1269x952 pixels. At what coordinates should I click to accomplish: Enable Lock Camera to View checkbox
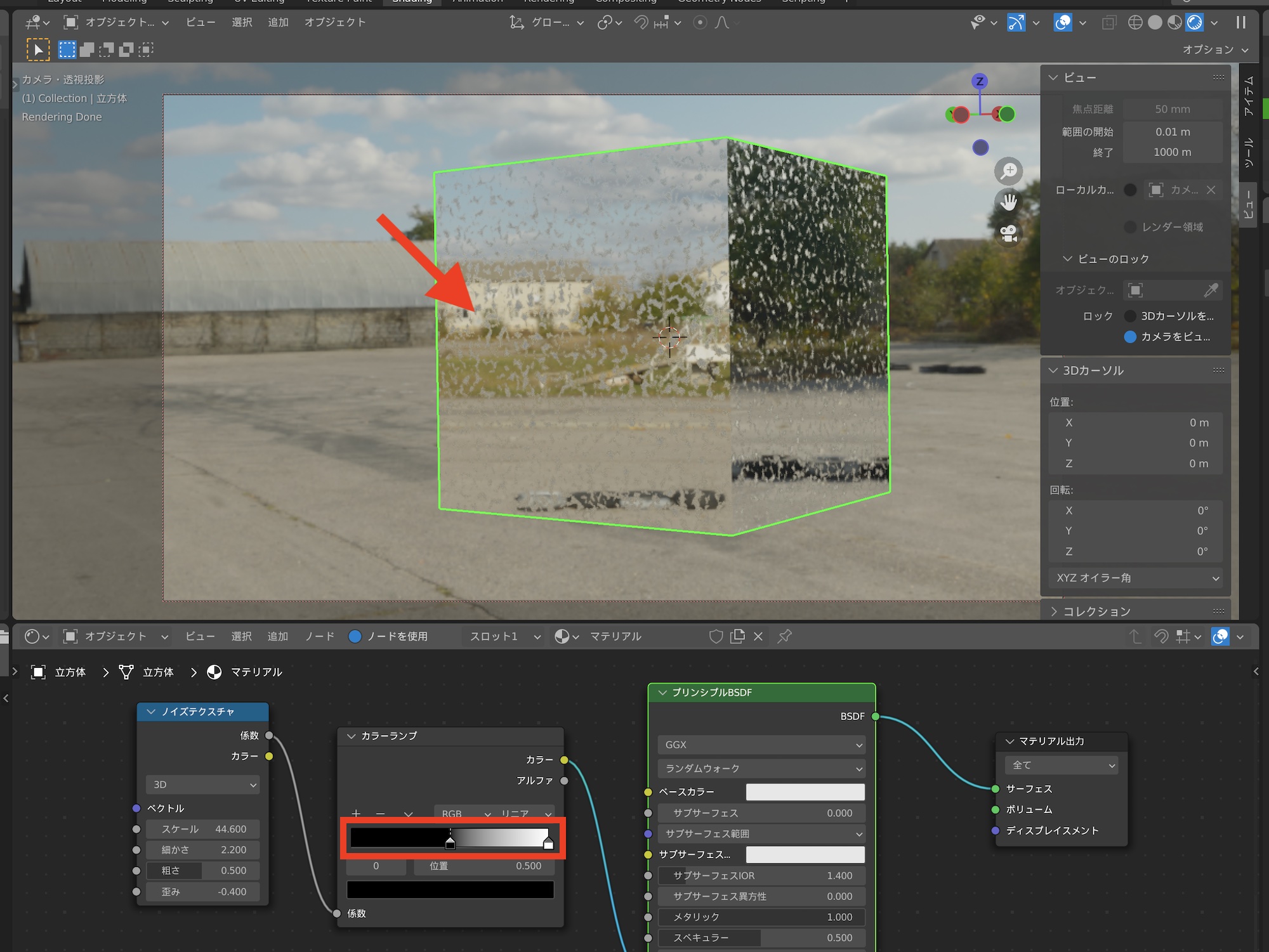1130,337
